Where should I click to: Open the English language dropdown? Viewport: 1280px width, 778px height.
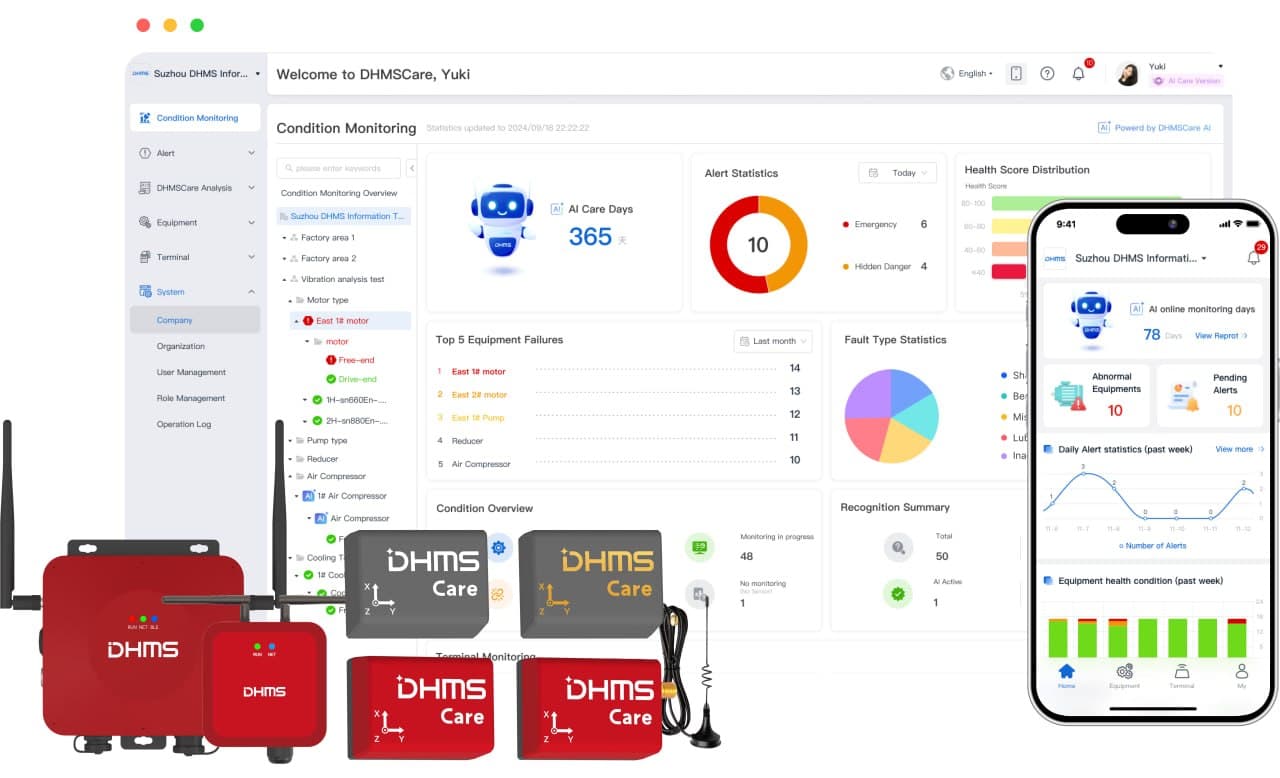coord(976,73)
